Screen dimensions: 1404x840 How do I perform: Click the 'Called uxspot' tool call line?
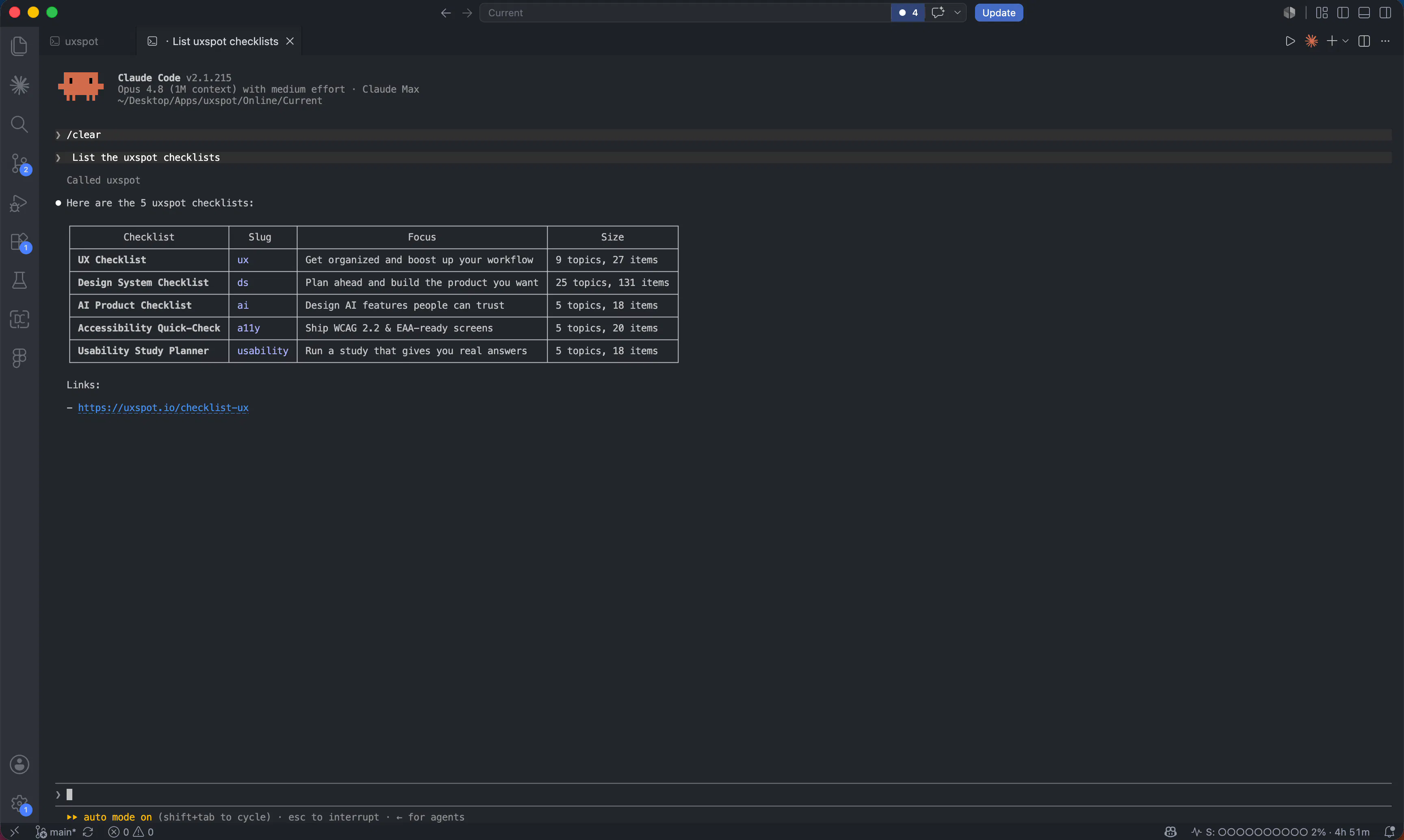click(x=103, y=180)
